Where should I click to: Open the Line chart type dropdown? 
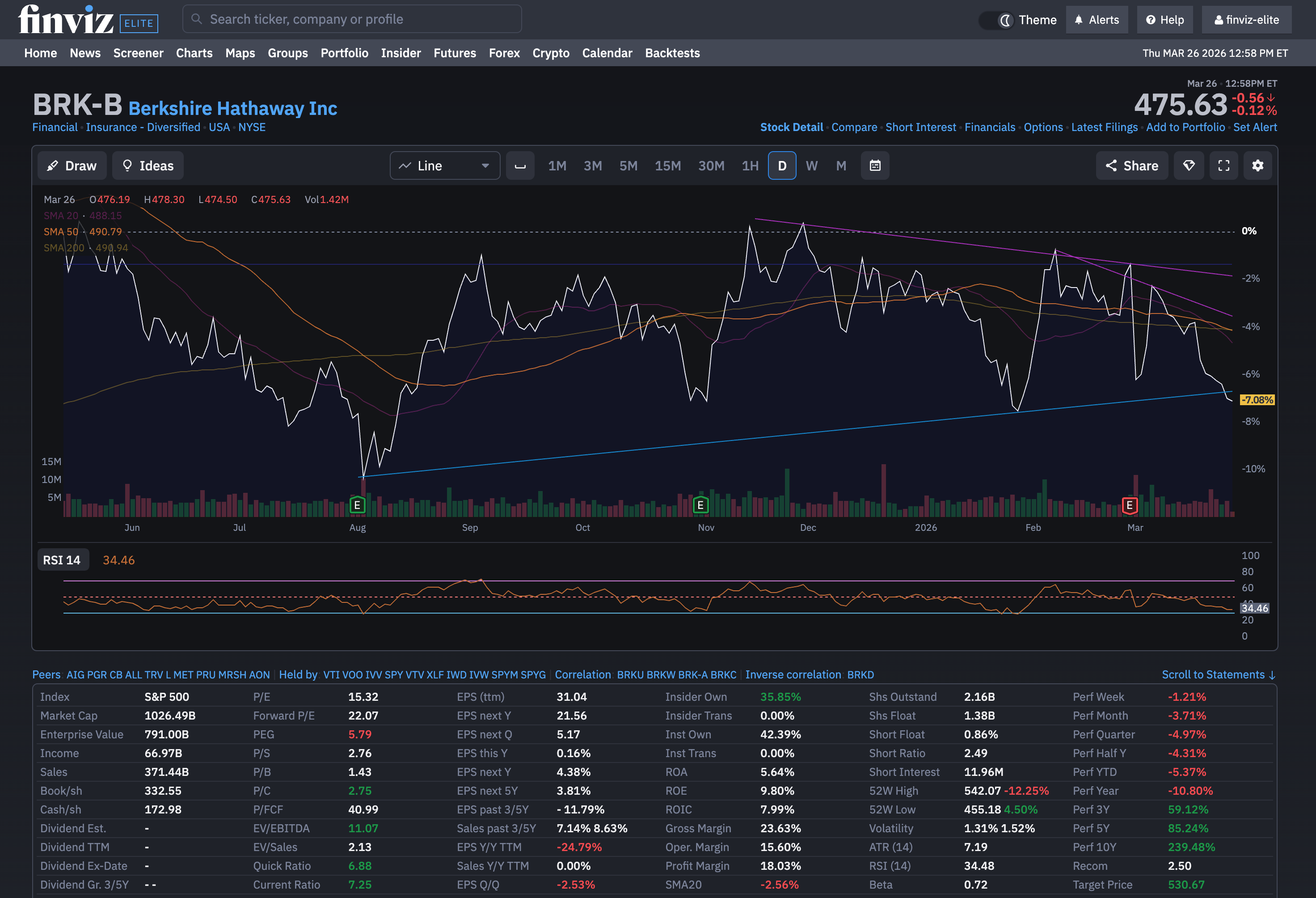[444, 165]
